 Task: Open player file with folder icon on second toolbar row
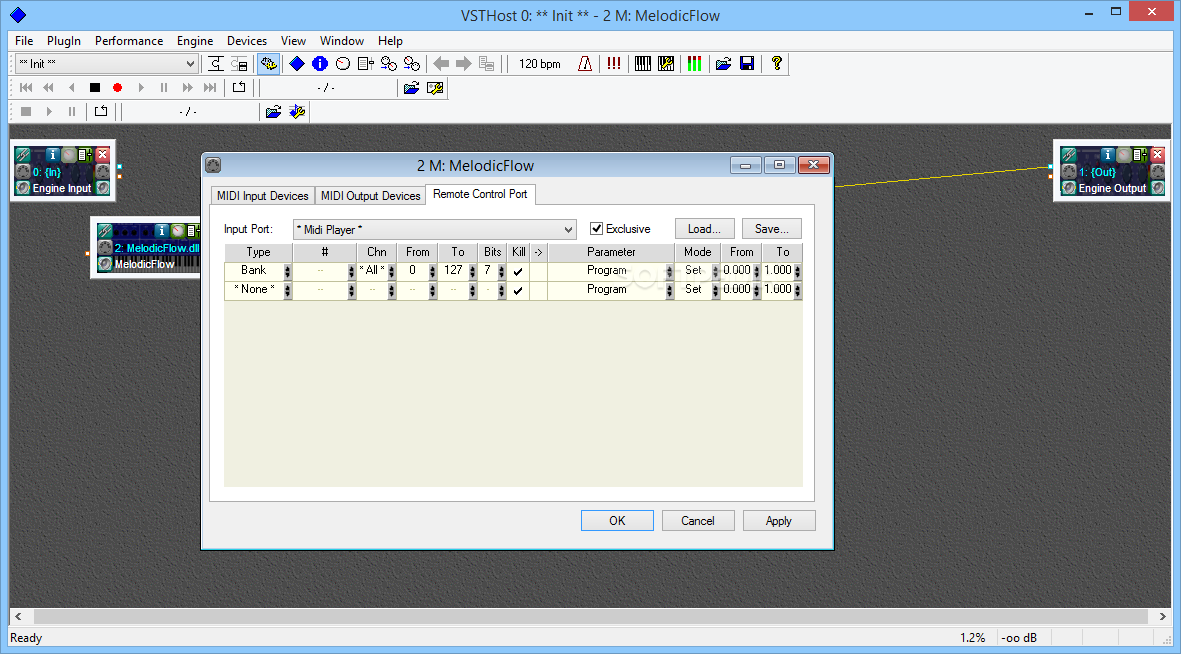pyautogui.click(x=411, y=88)
